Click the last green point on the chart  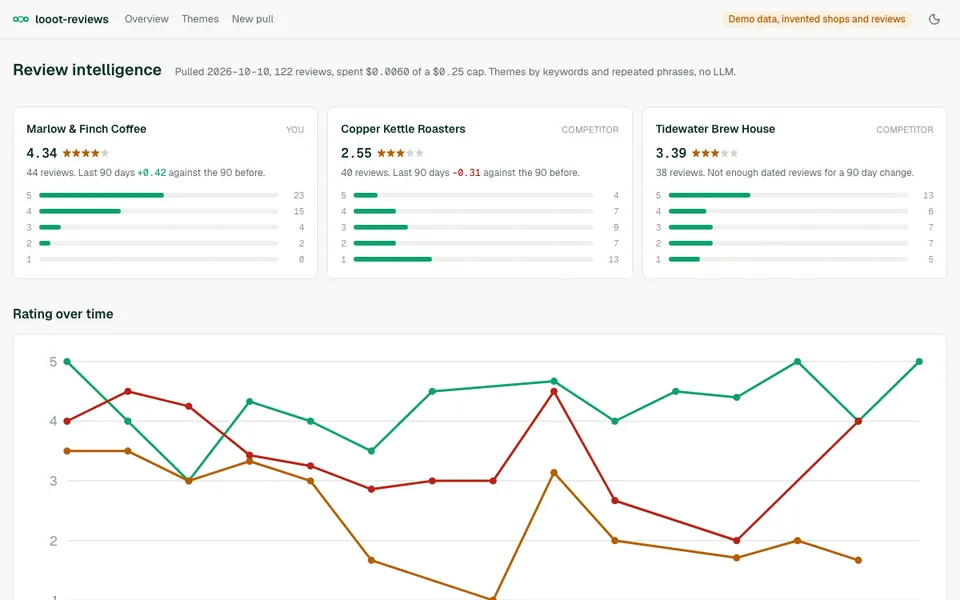(x=919, y=362)
